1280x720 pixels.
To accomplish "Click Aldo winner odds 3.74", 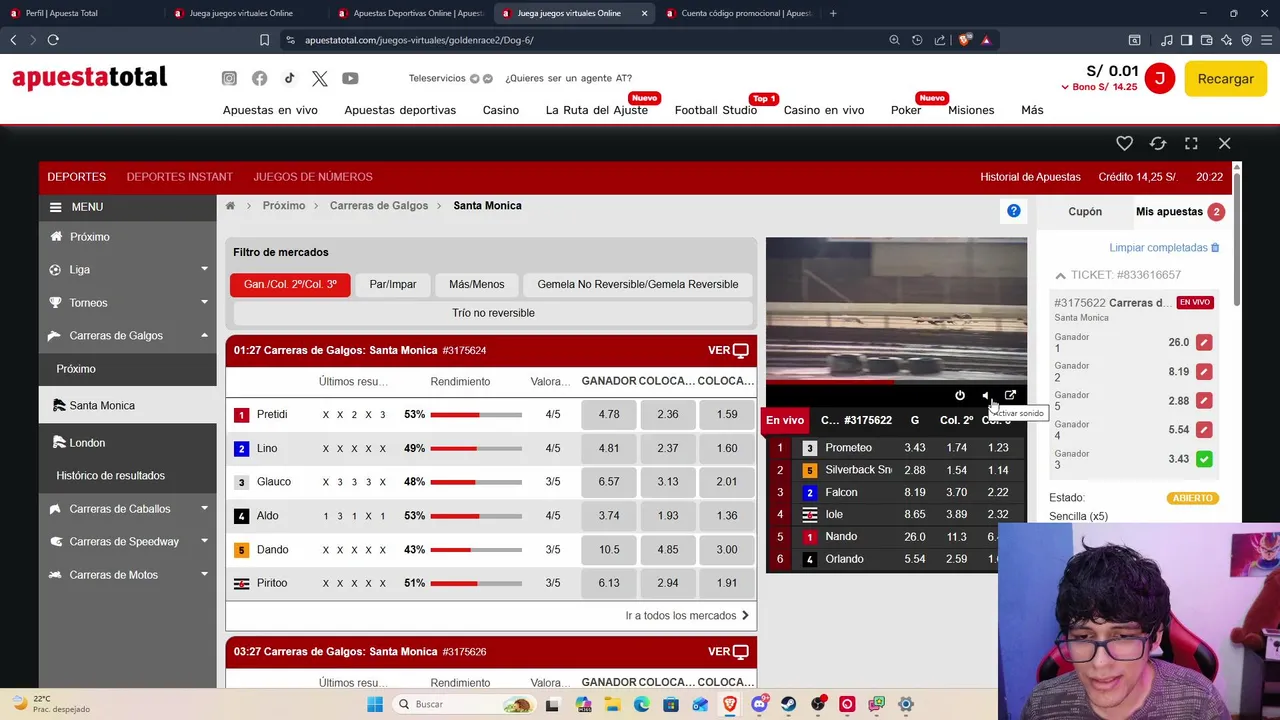I will click(x=608, y=516).
